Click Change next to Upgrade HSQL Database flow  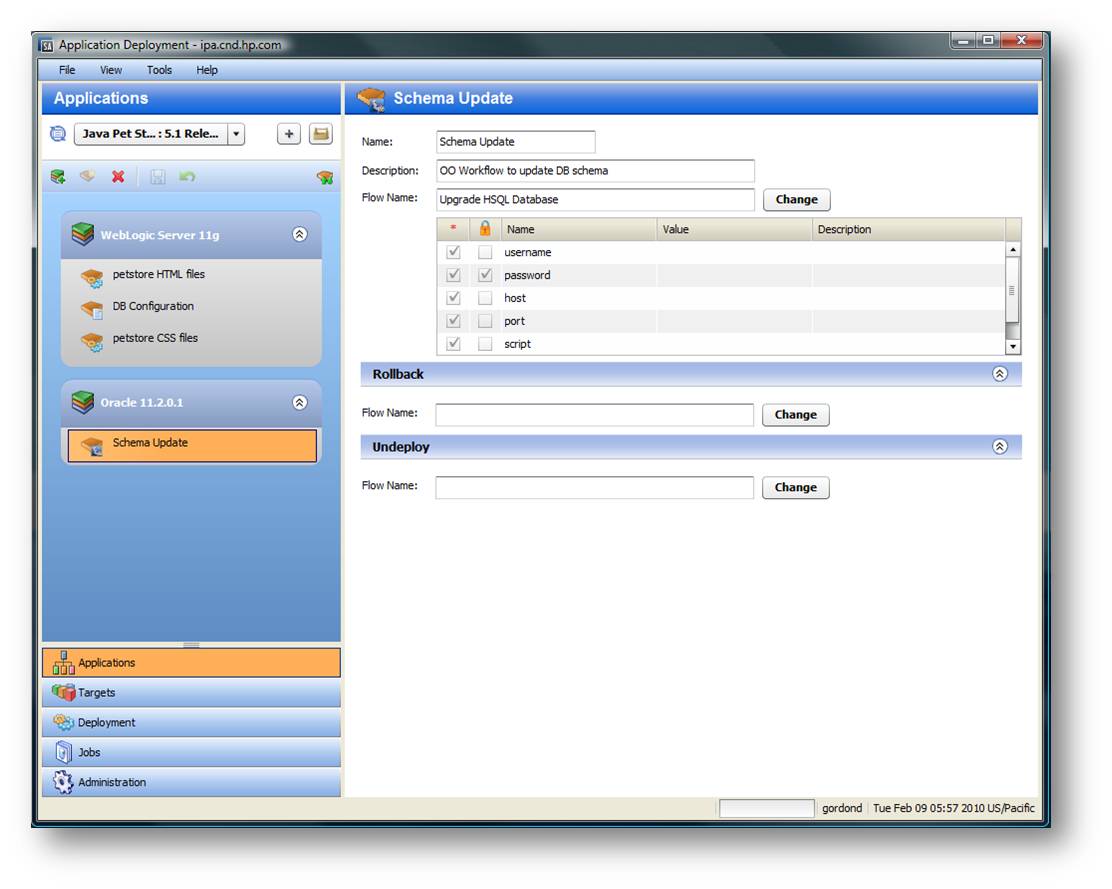796,200
